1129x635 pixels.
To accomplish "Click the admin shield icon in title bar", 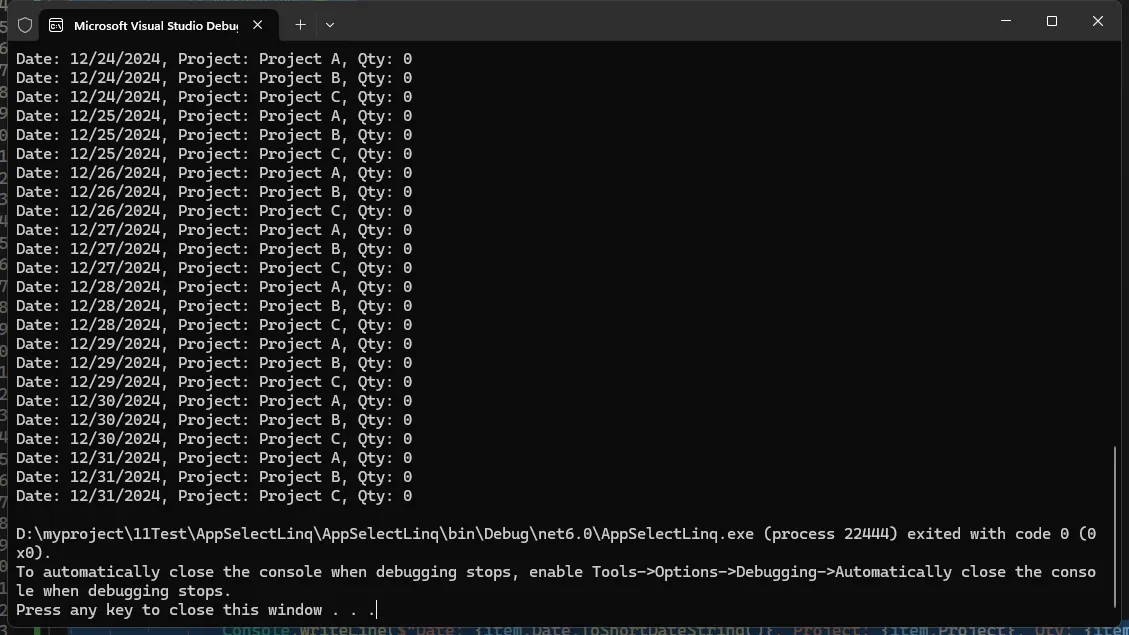I will coord(25,25).
